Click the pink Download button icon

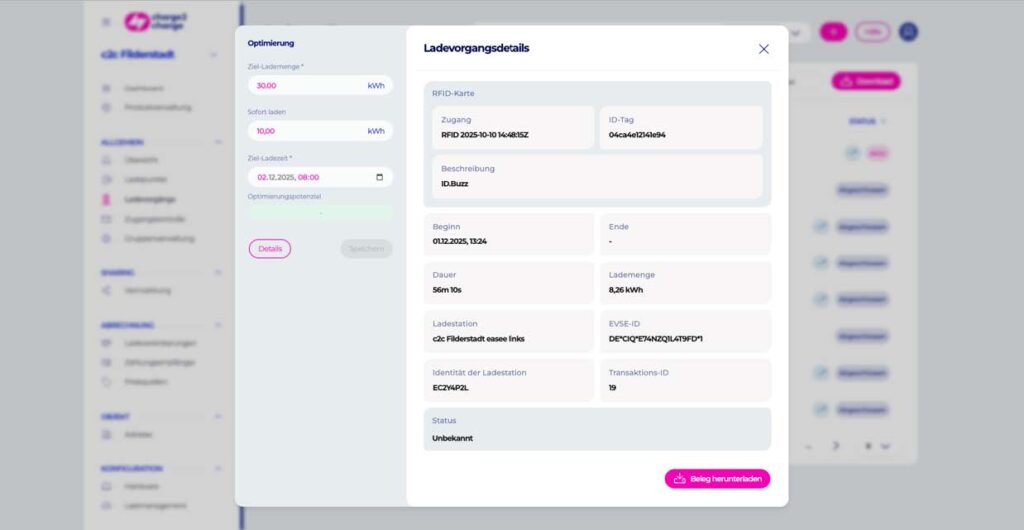pos(846,82)
